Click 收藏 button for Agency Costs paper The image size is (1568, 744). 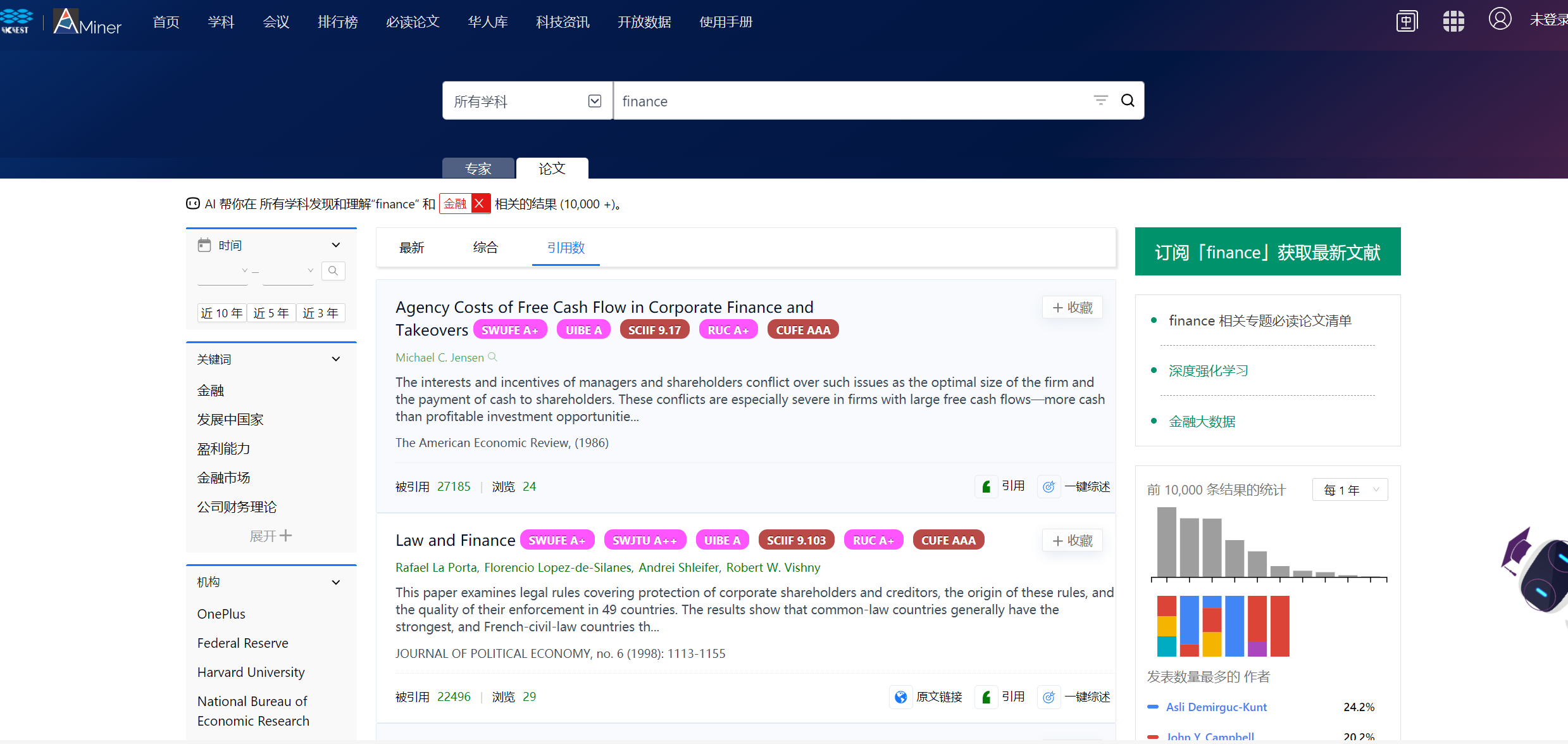coord(1072,308)
